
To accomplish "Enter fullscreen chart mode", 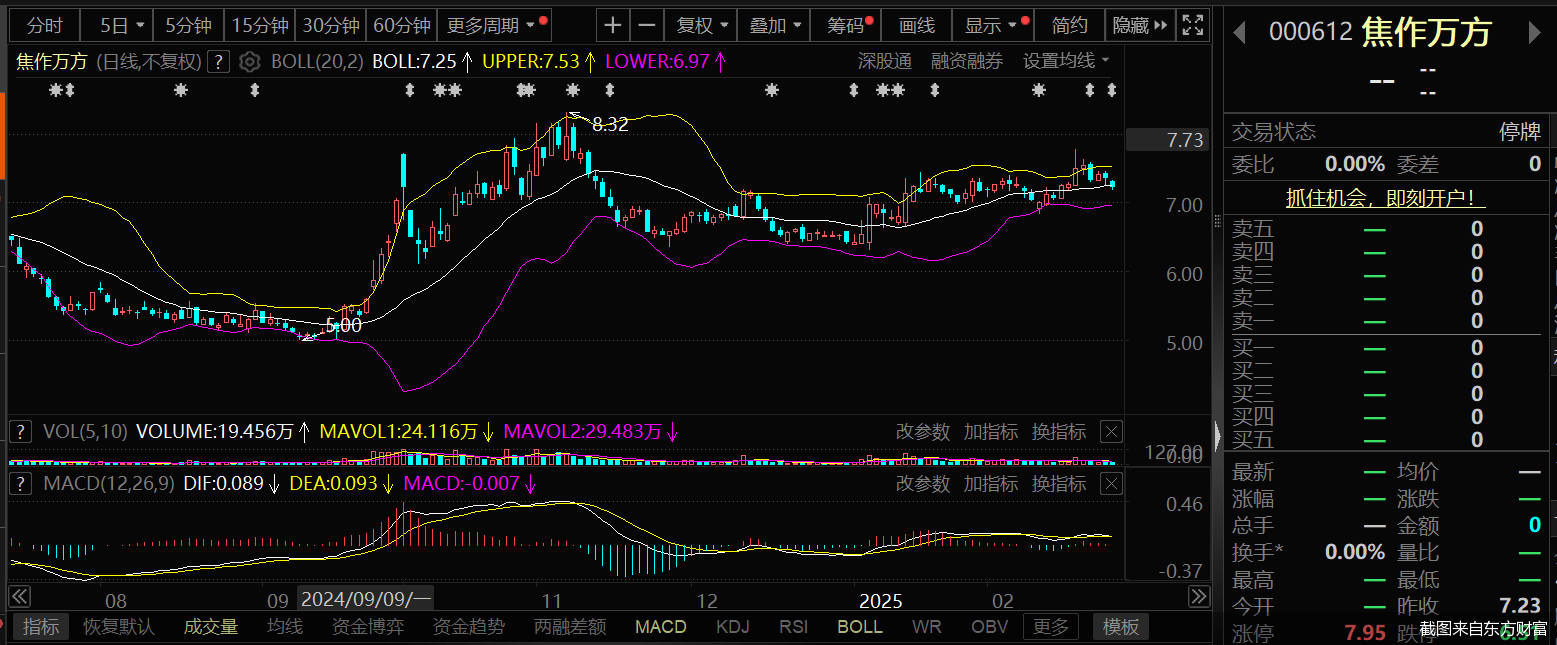I will (1192, 25).
